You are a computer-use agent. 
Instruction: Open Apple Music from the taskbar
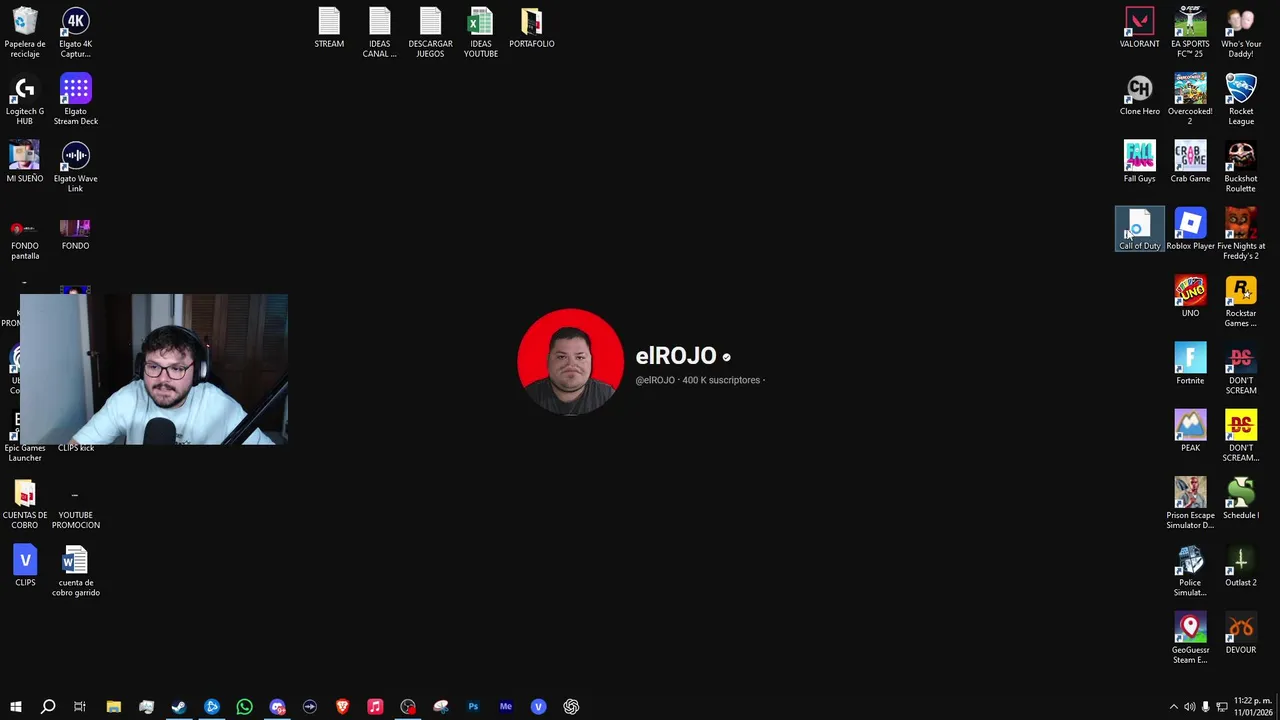[x=375, y=707]
